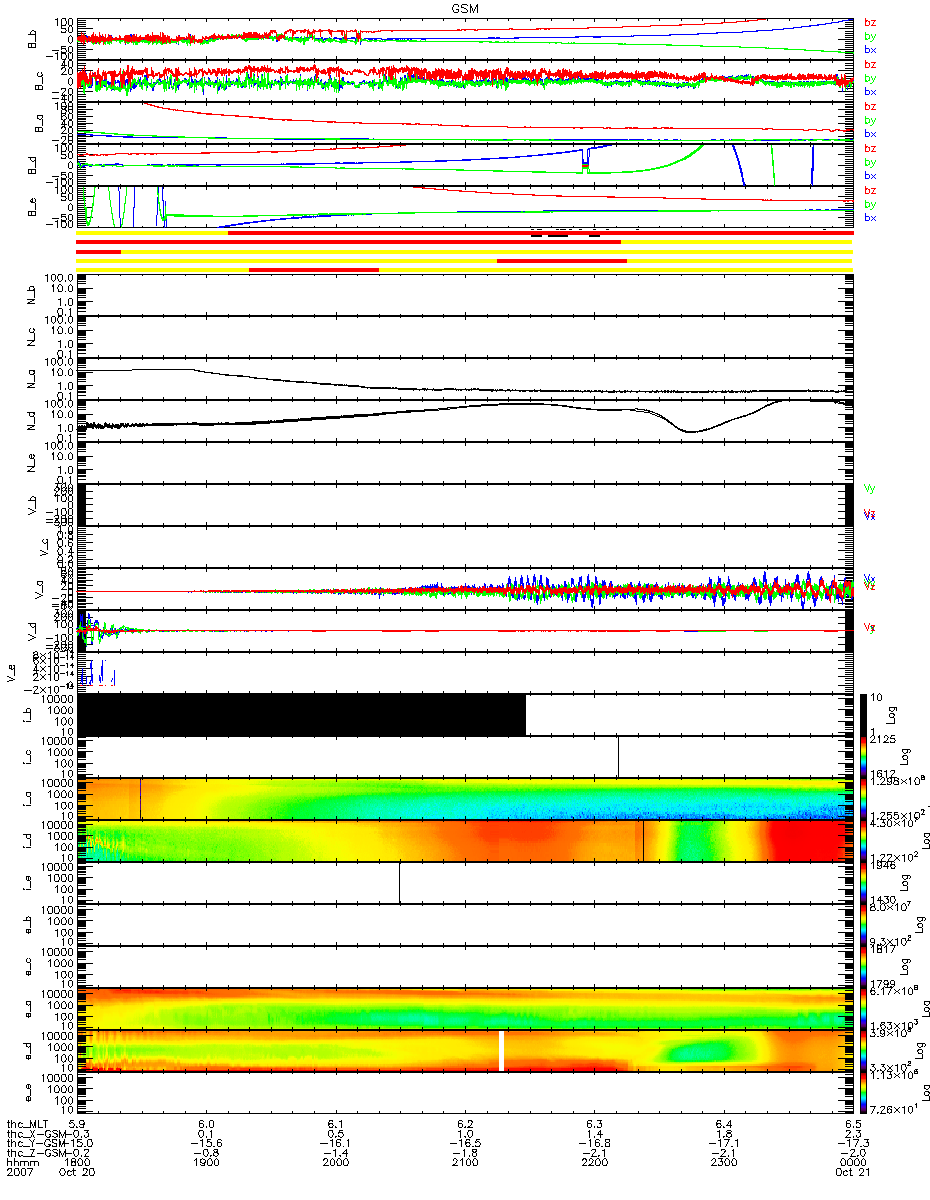Screen dimensions: 930x1200
Task: Select the by legend of B_c panel
Action: [870, 78]
